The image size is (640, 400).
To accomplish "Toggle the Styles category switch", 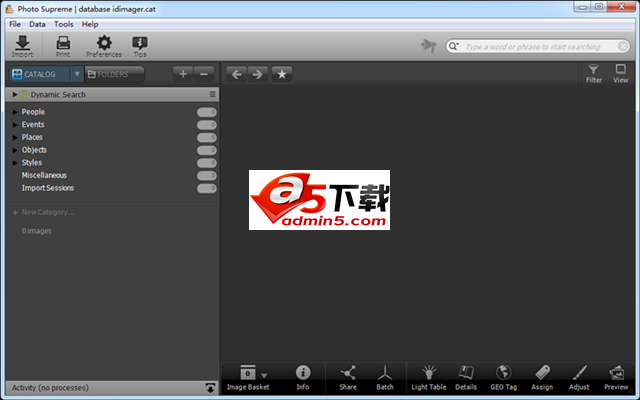I will 207,163.
